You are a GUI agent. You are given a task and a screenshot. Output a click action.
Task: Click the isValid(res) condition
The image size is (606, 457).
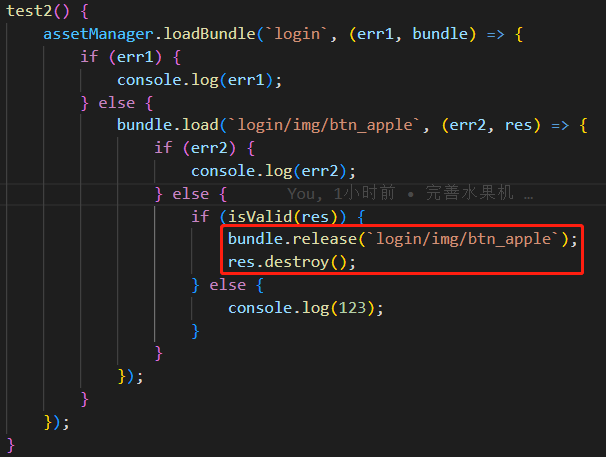(x=283, y=217)
